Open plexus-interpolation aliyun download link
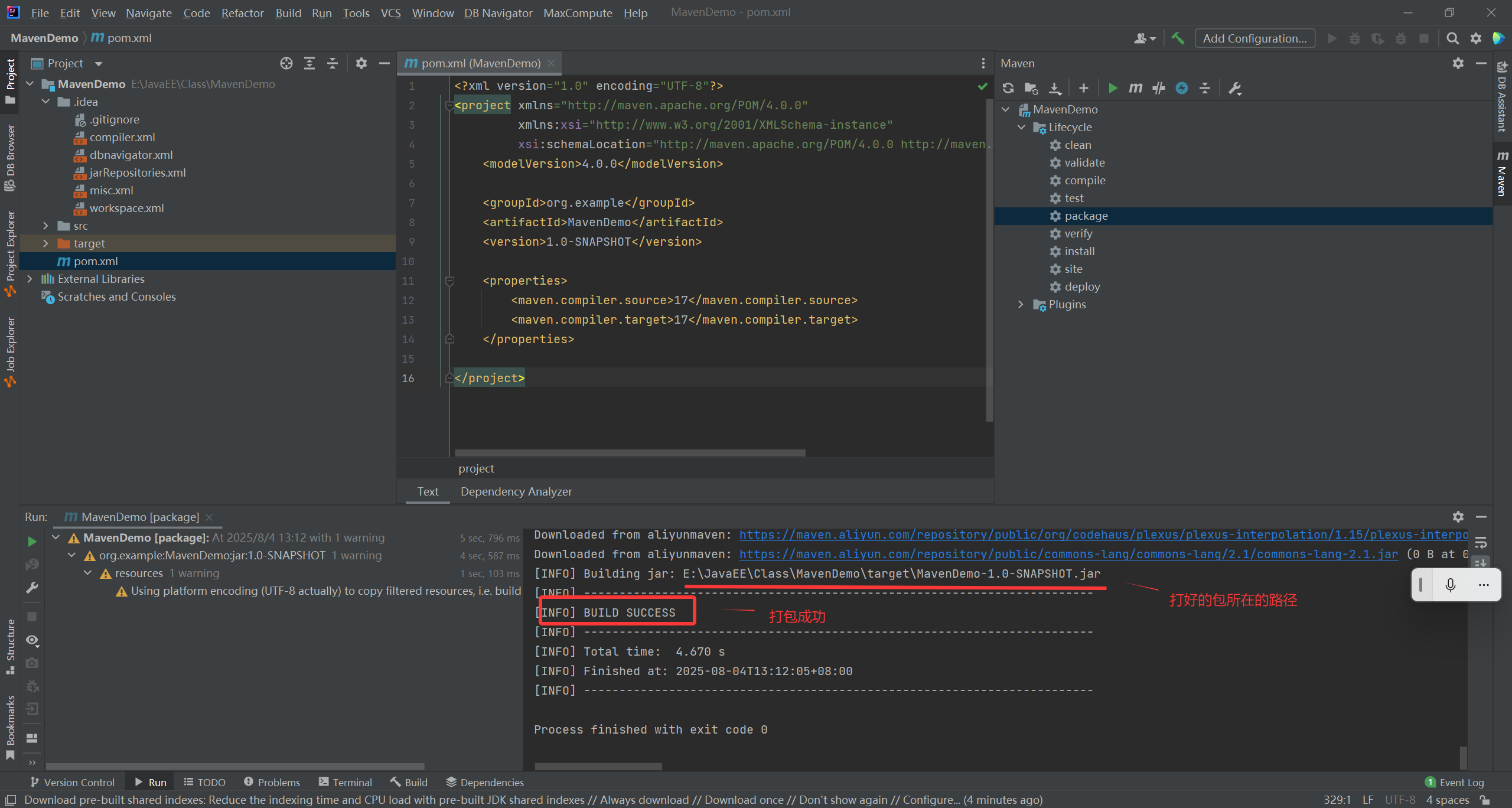 click(1103, 535)
